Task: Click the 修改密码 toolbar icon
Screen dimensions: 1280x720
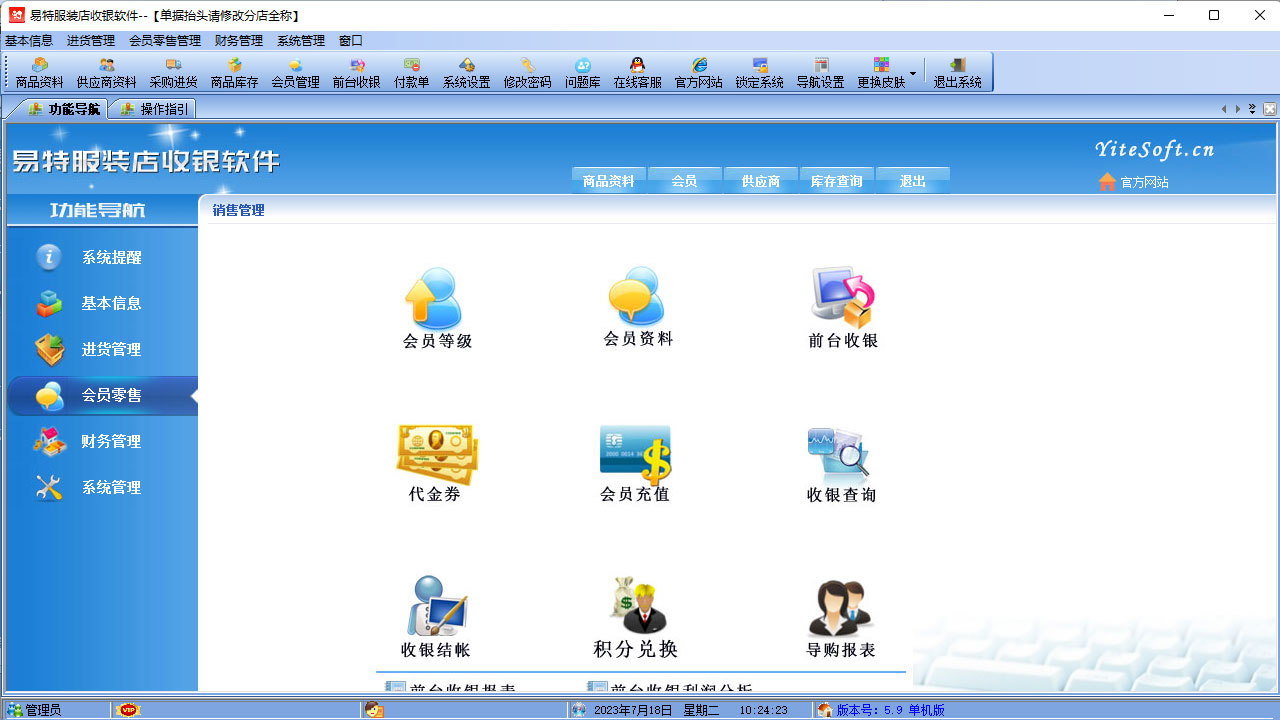Action: click(x=528, y=72)
